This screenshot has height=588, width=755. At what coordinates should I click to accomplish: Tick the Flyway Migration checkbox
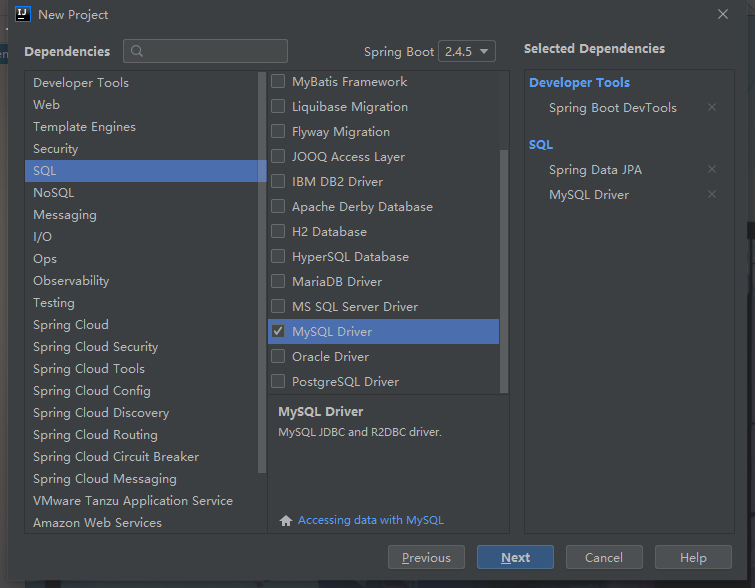pyautogui.click(x=278, y=131)
